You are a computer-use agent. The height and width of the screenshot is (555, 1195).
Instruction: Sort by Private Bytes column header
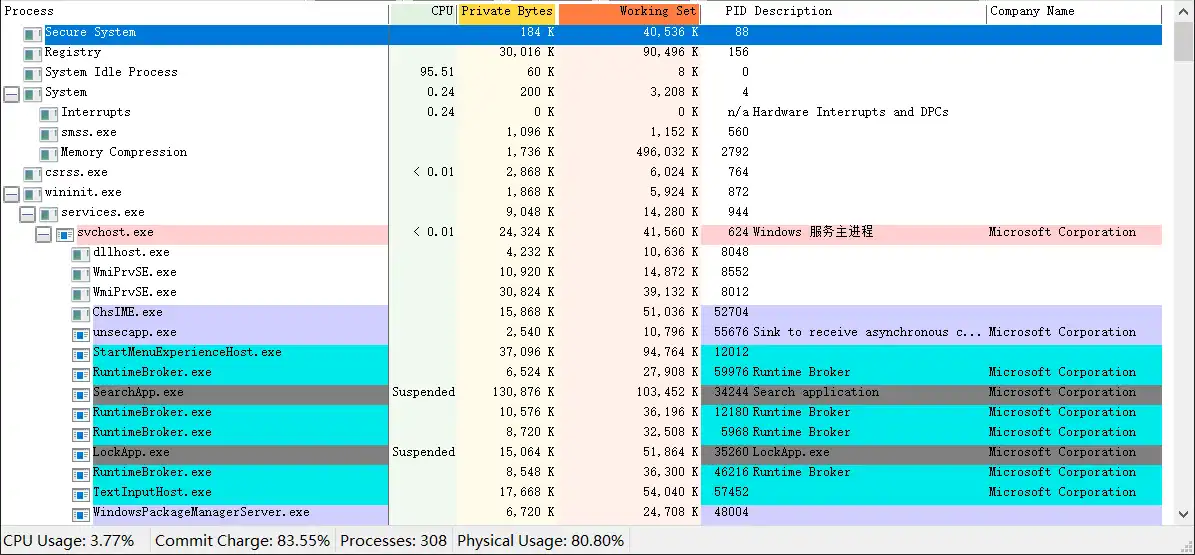(506, 12)
